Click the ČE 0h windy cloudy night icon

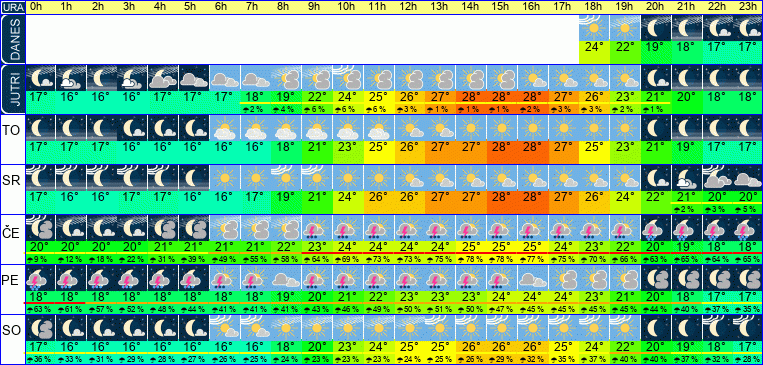point(40,227)
